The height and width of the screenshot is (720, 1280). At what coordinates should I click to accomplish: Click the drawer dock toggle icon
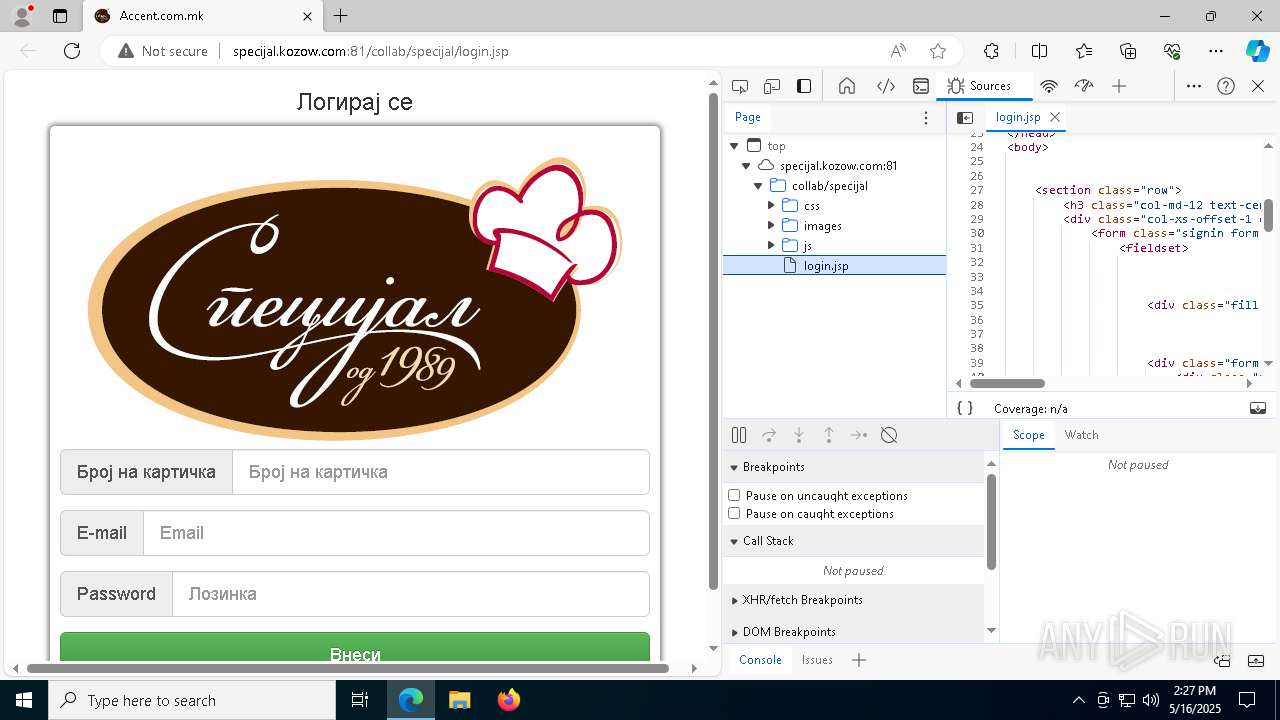[x=1222, y=660]
